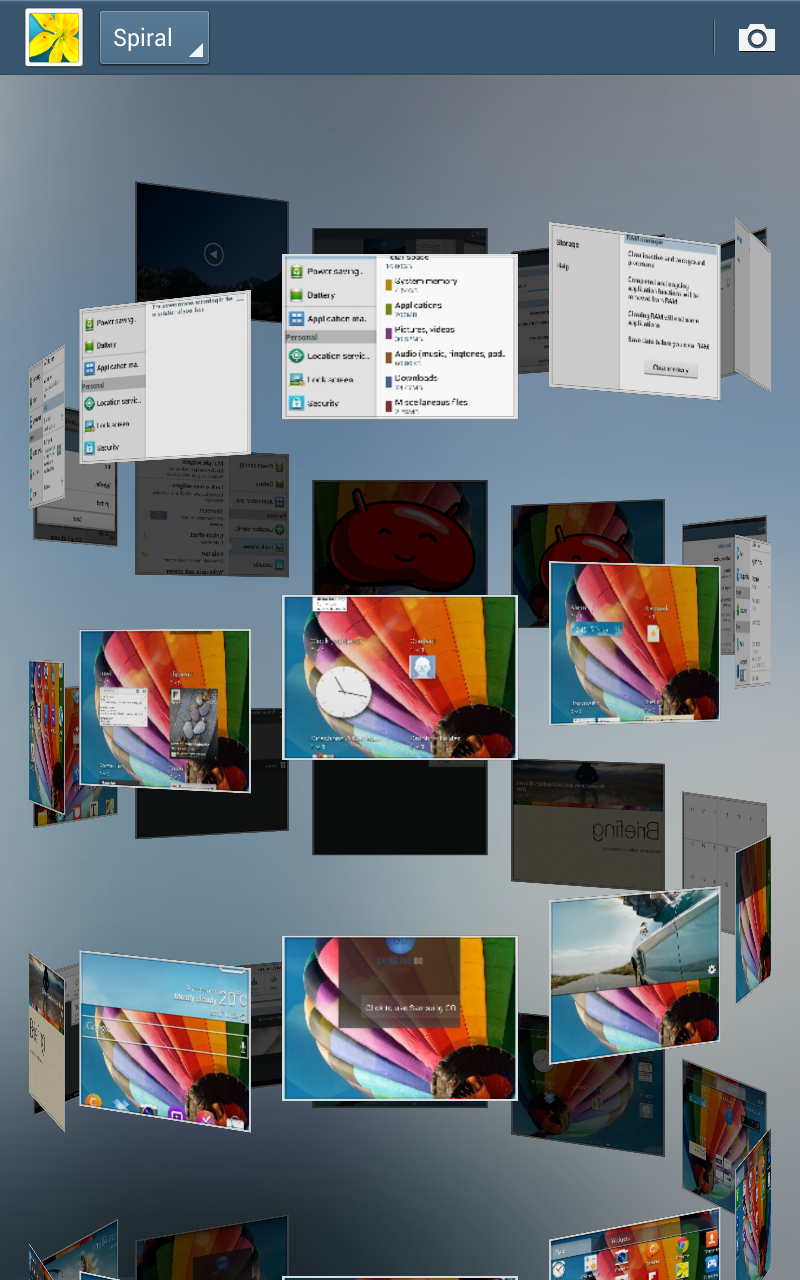Open the Samsung sign-in balloon screenshot

click(400, 1018)
